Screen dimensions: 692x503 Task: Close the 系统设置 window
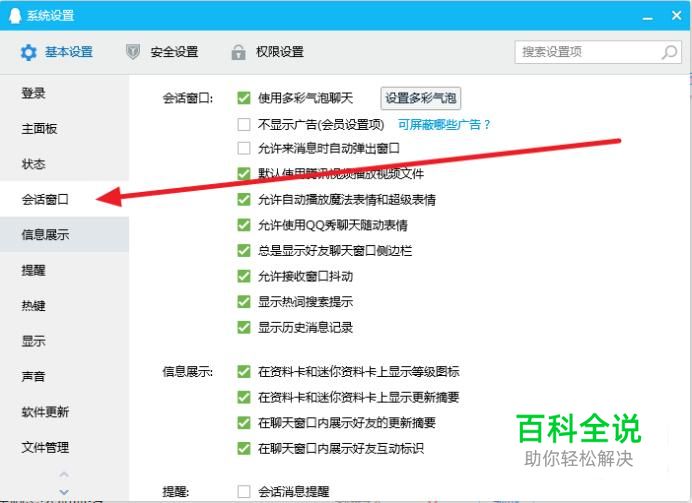676,15
